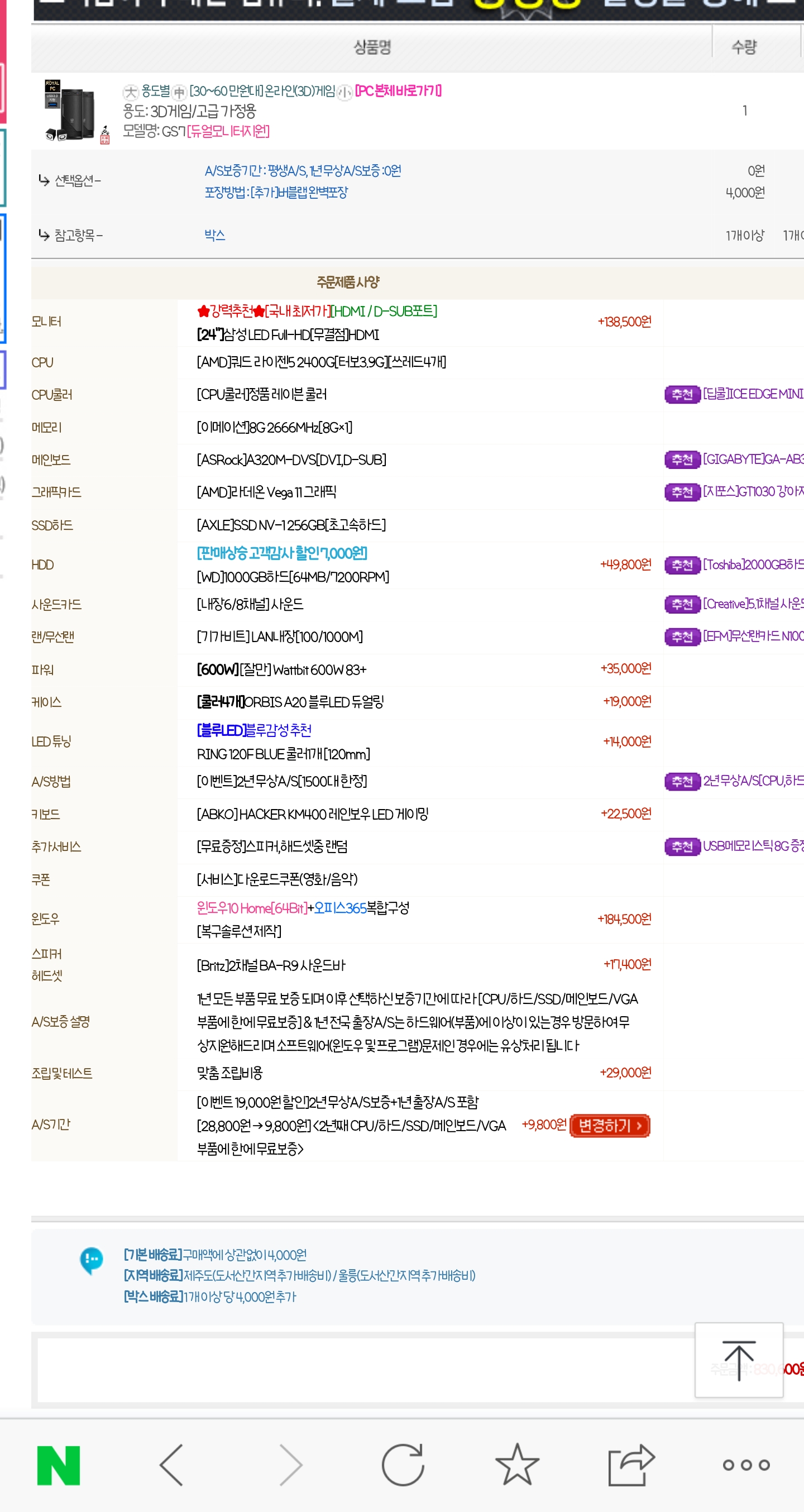Click the +138,500원 monitor price
This screenshot has height=1512, width=804.
pos(624,322)
